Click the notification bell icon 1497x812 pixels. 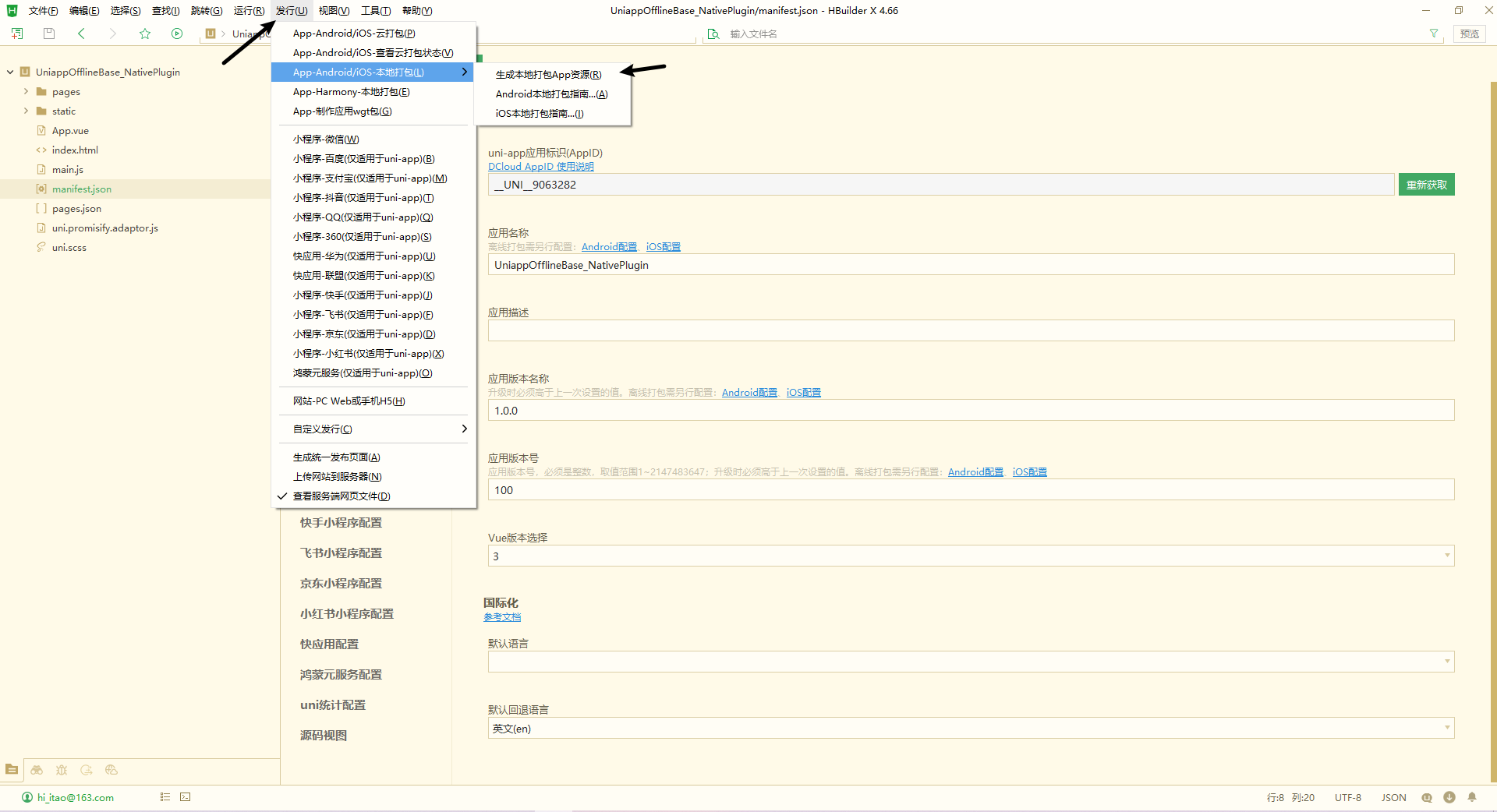tap(1472, 797)
